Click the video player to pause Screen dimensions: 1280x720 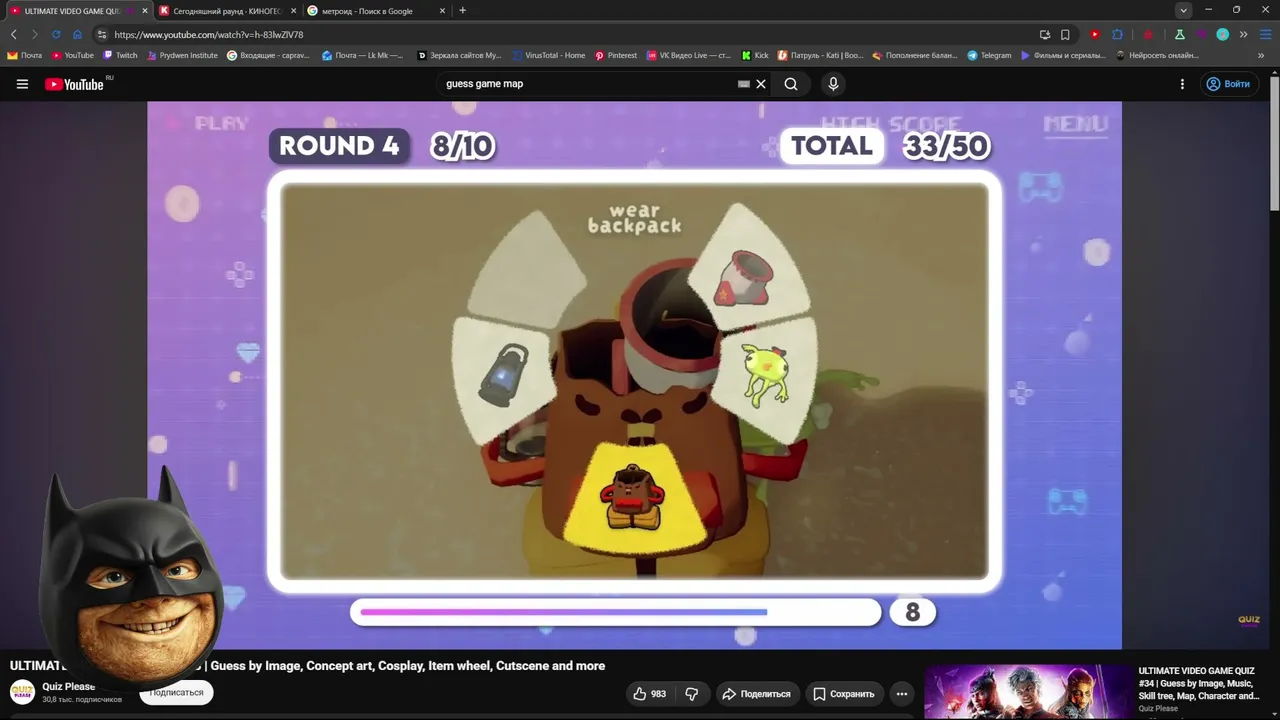click(634, 375)
